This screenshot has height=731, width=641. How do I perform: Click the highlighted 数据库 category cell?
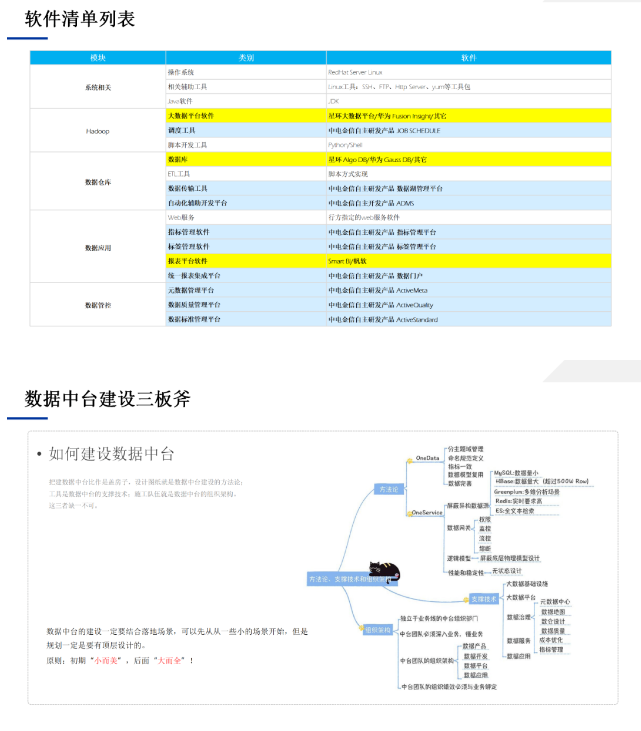[246, 159]
